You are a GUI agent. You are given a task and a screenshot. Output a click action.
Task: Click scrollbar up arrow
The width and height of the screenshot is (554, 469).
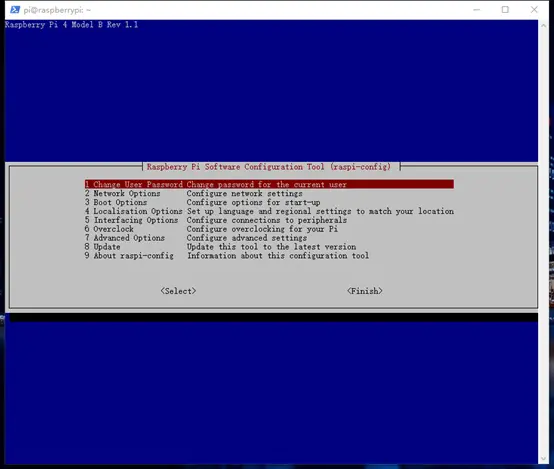pyautogui.click(x=544, y=25)
